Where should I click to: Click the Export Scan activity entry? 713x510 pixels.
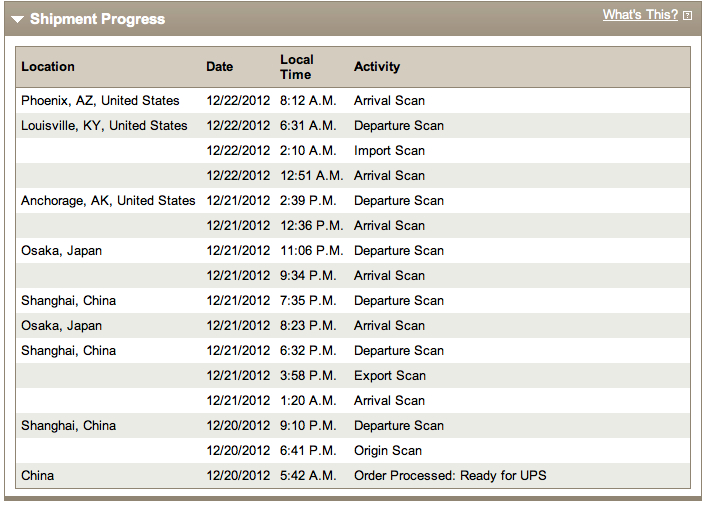point(390,376)
